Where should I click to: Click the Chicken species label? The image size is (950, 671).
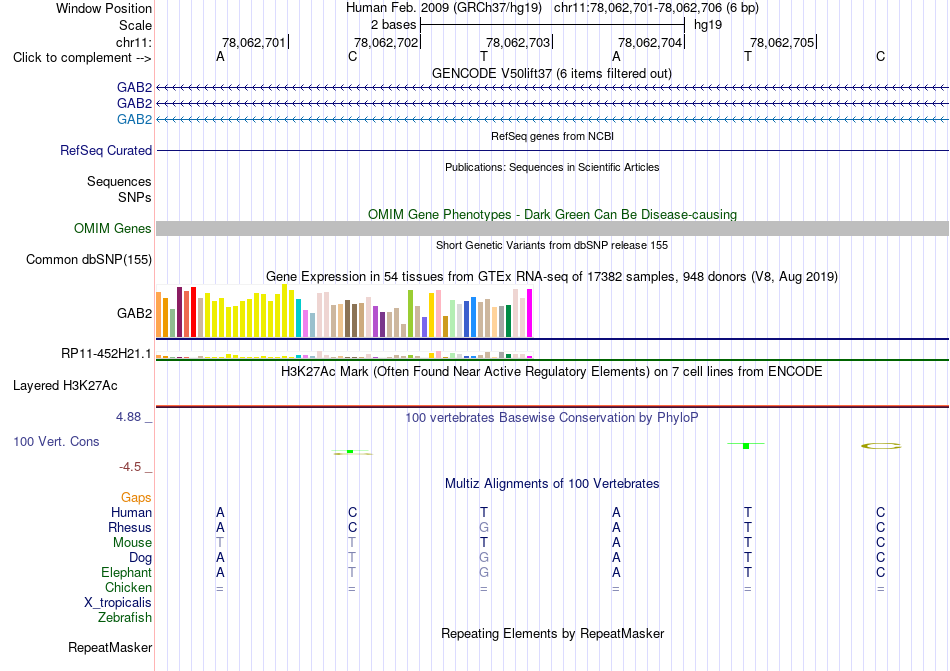(x=128, y=587)
